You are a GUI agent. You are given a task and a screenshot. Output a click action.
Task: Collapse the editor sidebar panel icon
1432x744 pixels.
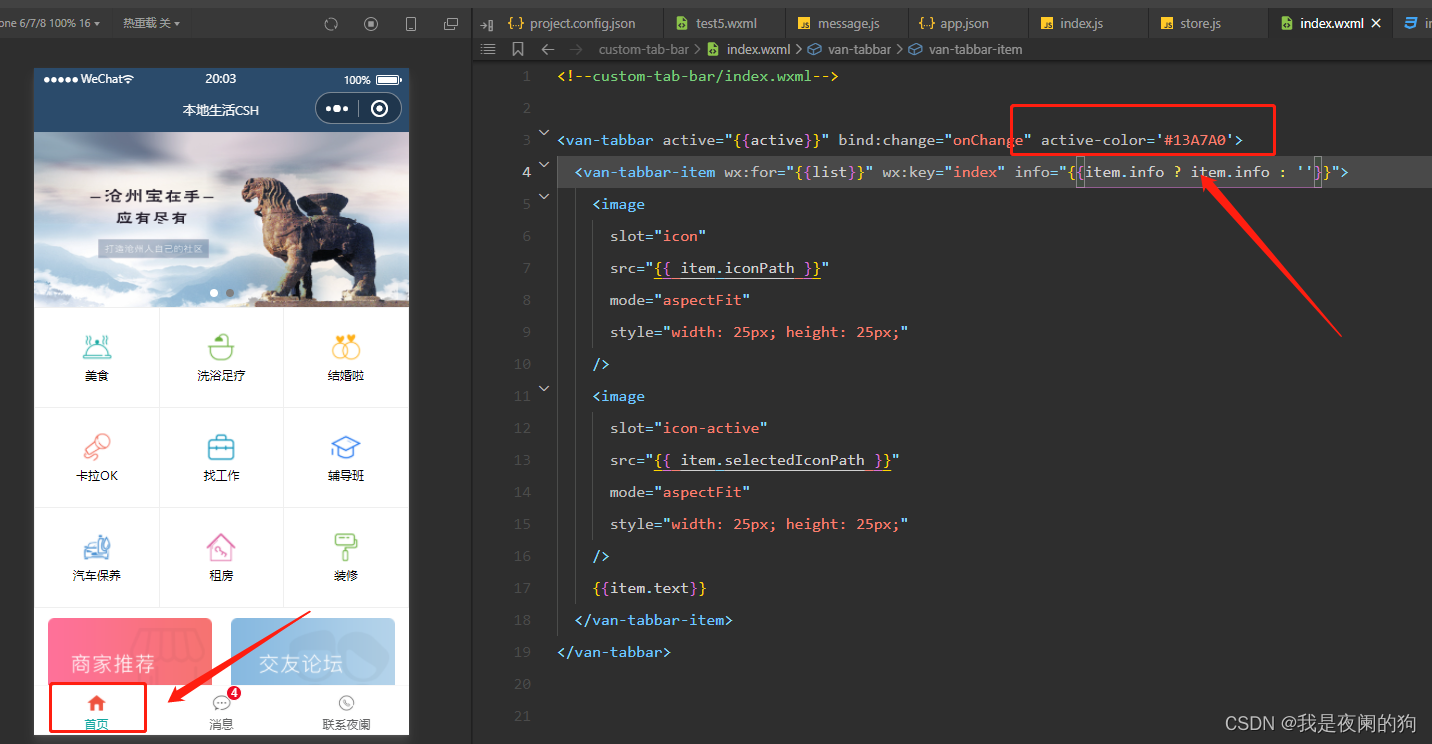pyautogui.click(x=487, y=23)
